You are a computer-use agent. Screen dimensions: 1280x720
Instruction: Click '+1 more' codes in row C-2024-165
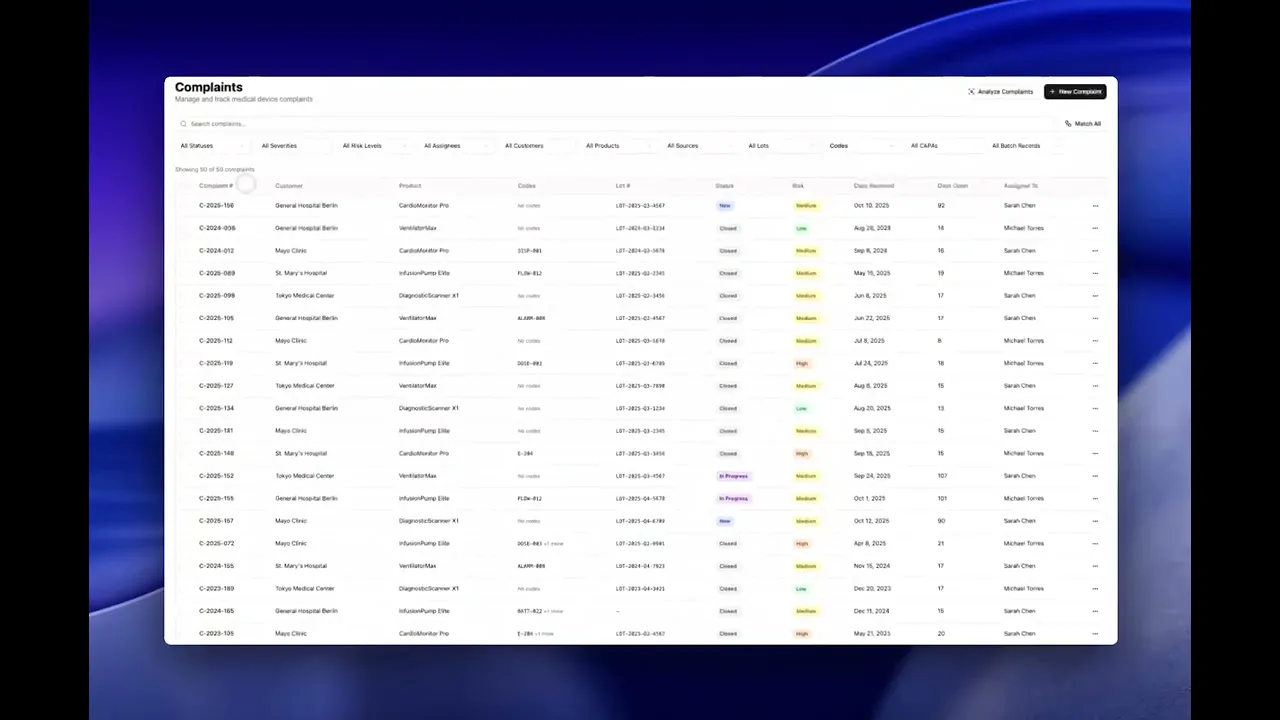click(x=553, y=611)
